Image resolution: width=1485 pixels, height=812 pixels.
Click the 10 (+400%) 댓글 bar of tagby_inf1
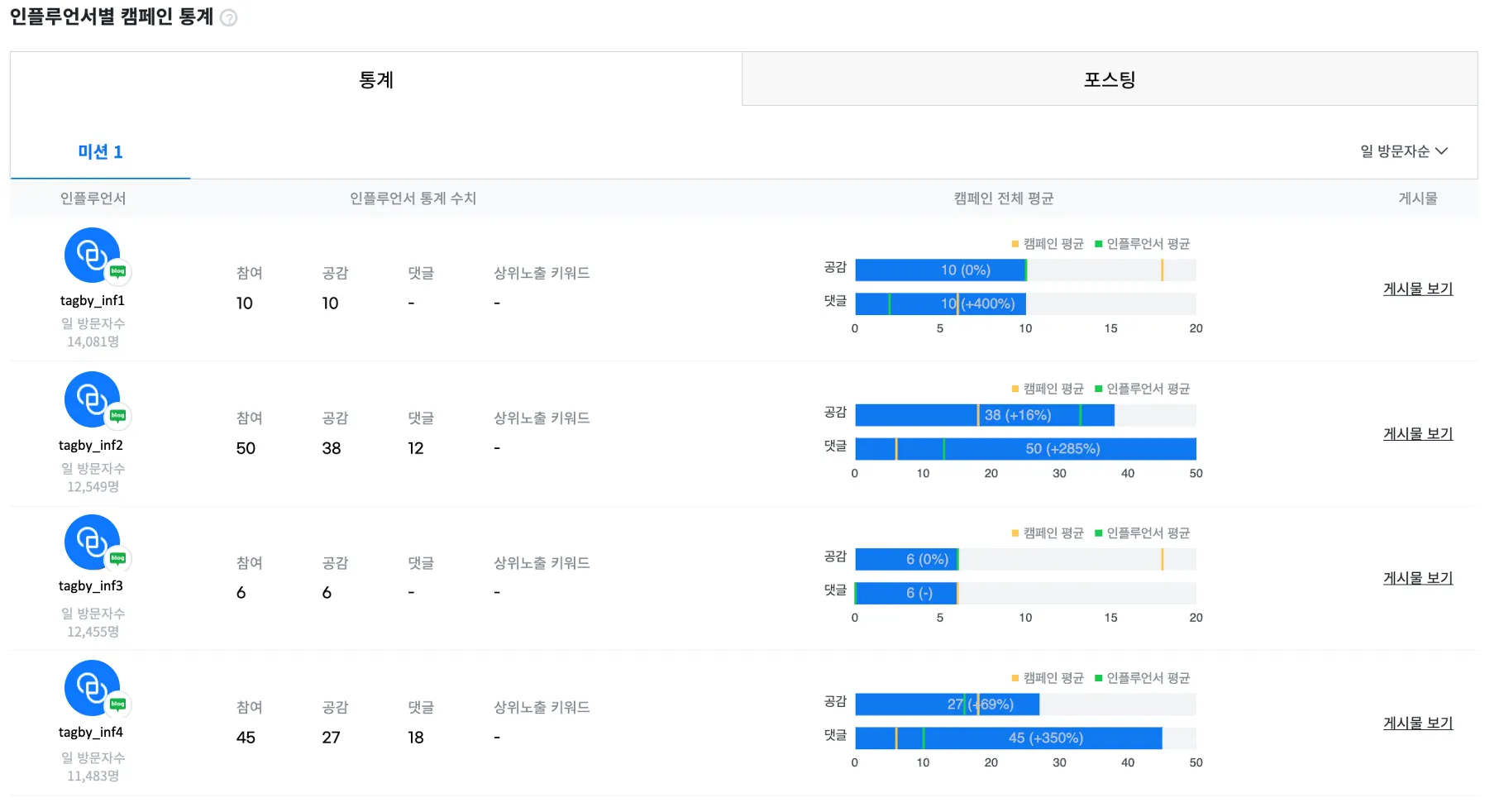coord(978,303)
